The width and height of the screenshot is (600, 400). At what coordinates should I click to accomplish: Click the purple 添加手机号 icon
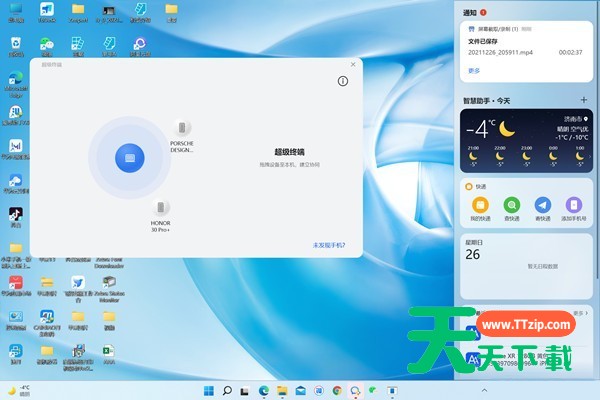(x=573, y=204)
